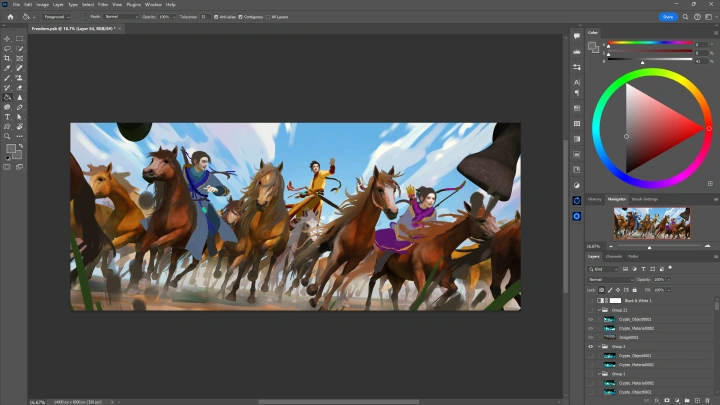Click the layer effects fx icon
The width and height of the screenshot is (720, 405).
pyautogui.click(x=657, y=400)
